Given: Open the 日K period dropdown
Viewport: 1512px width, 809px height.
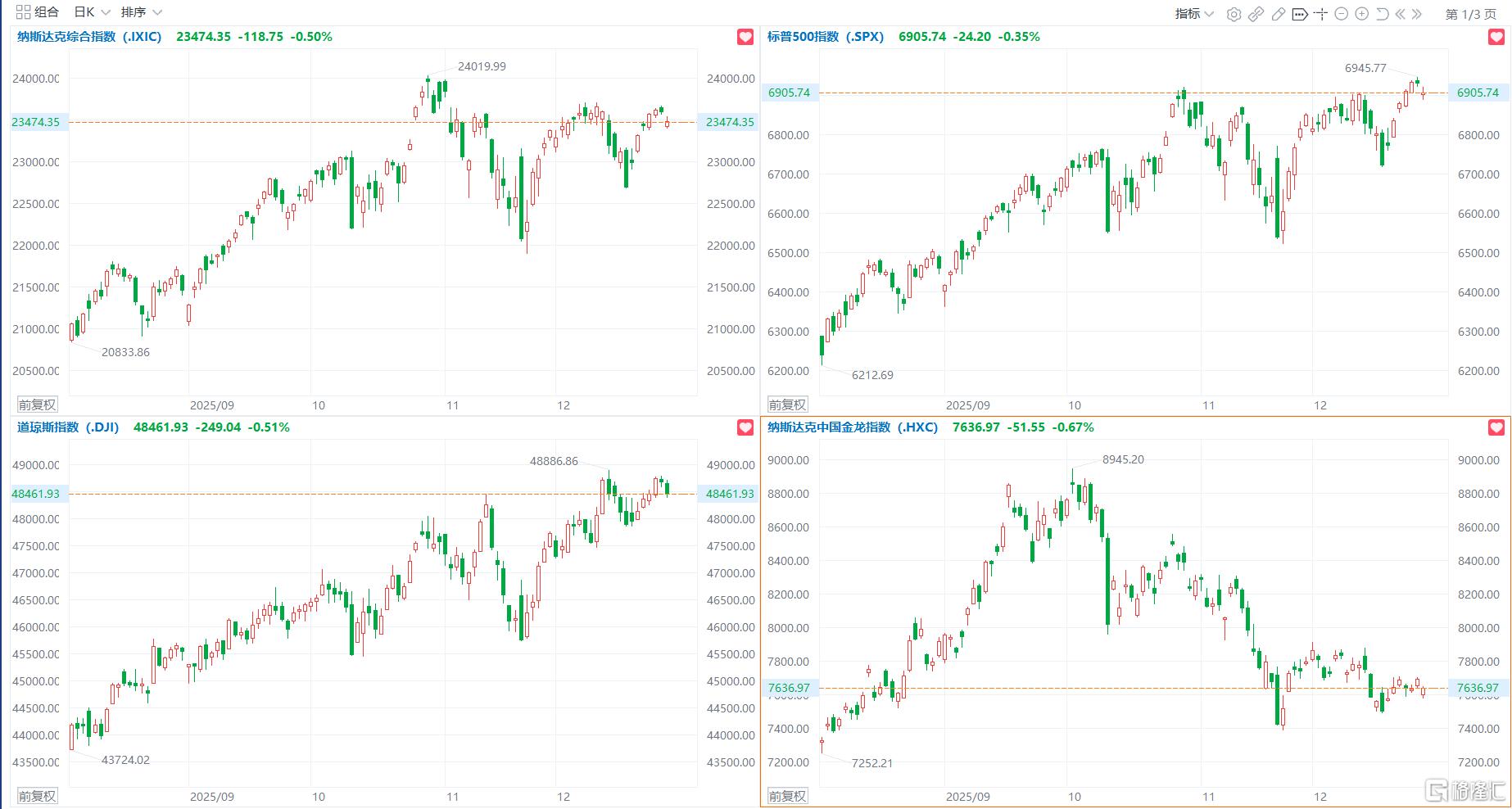Looking at the screenshot, I should click(x=92, y=12).
